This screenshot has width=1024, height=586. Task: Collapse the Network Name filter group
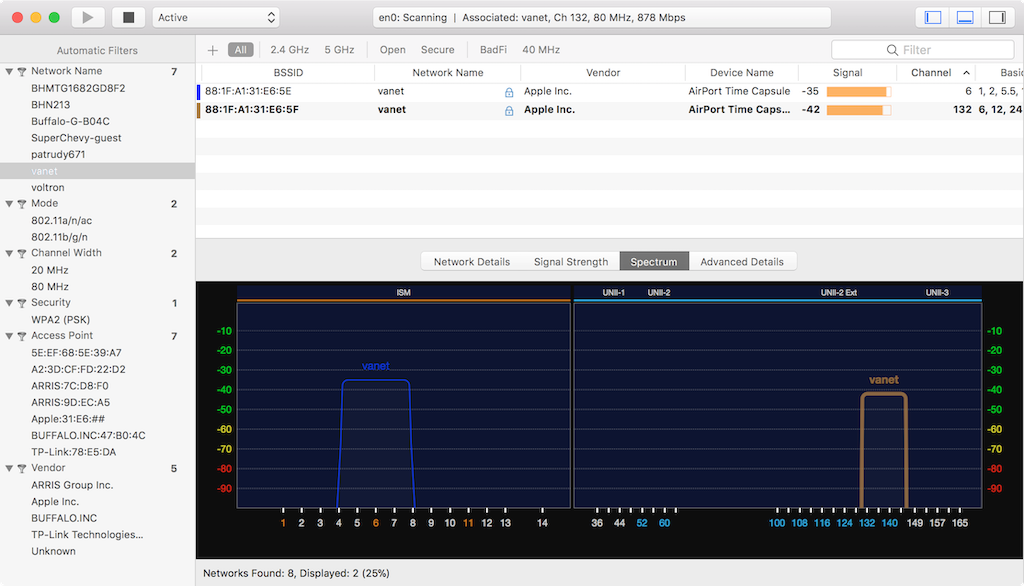(9, 71)
